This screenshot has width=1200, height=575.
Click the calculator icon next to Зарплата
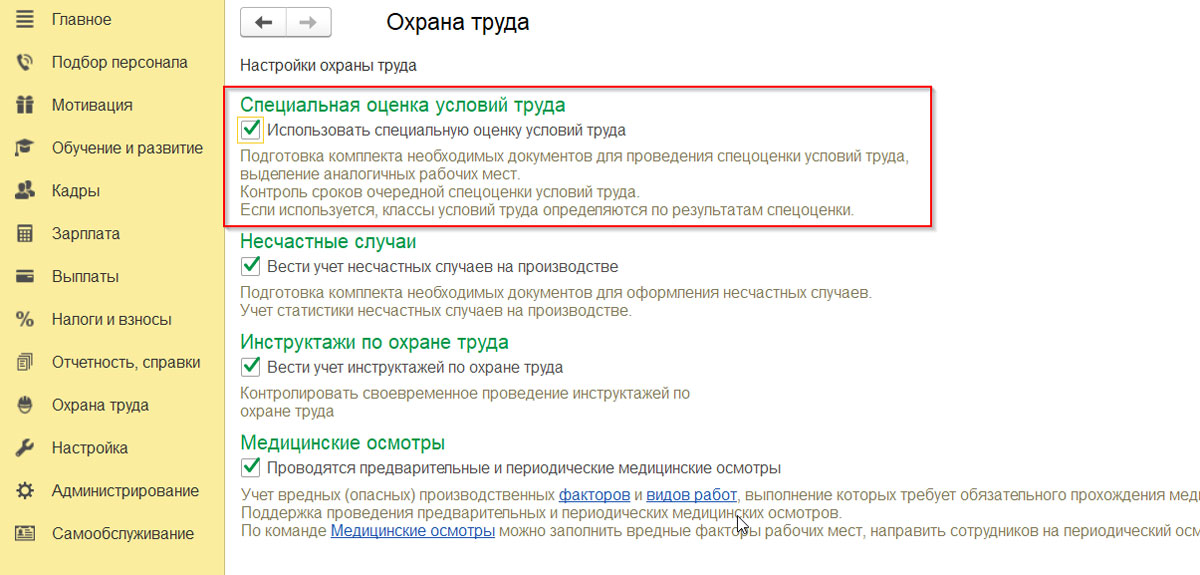coord(25,234)
